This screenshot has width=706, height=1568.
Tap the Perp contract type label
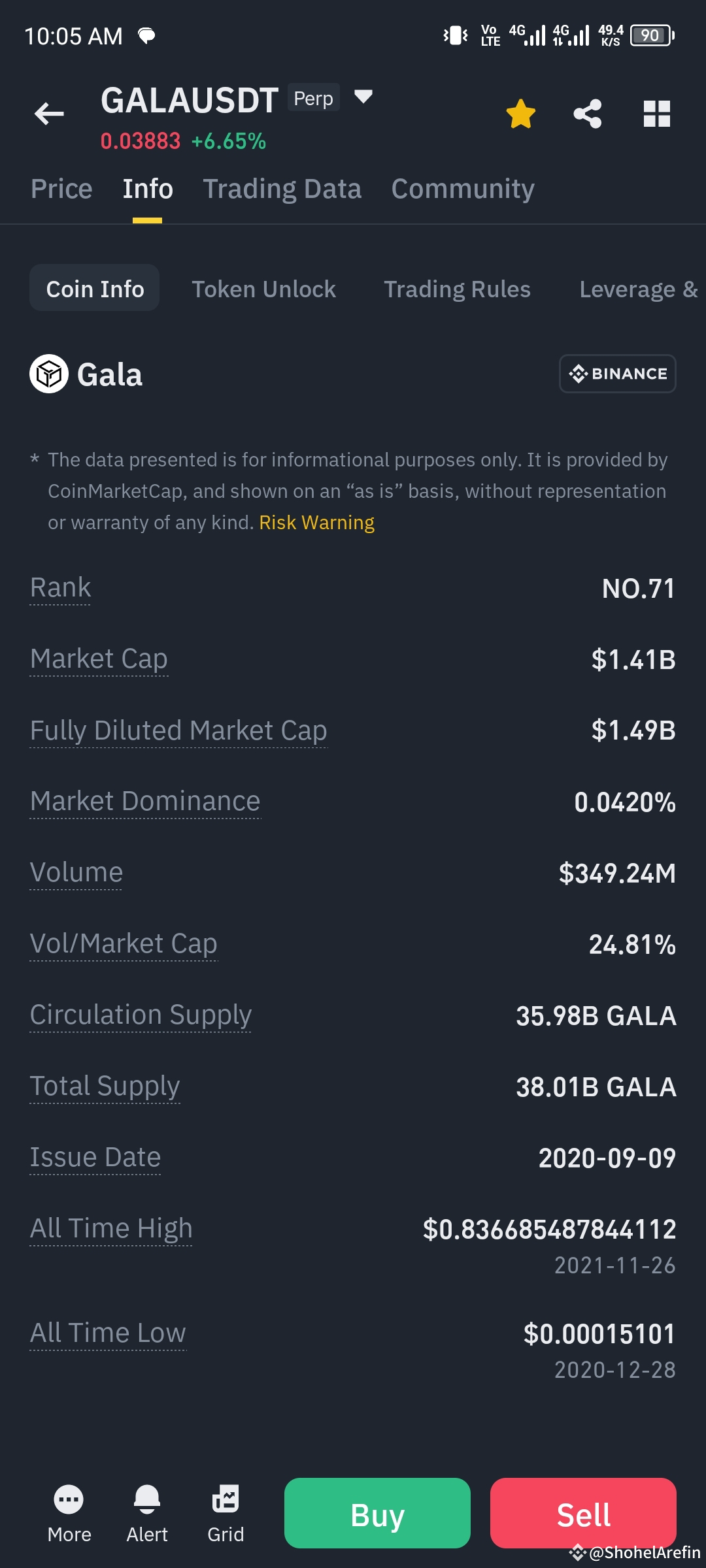coord(314,98)
